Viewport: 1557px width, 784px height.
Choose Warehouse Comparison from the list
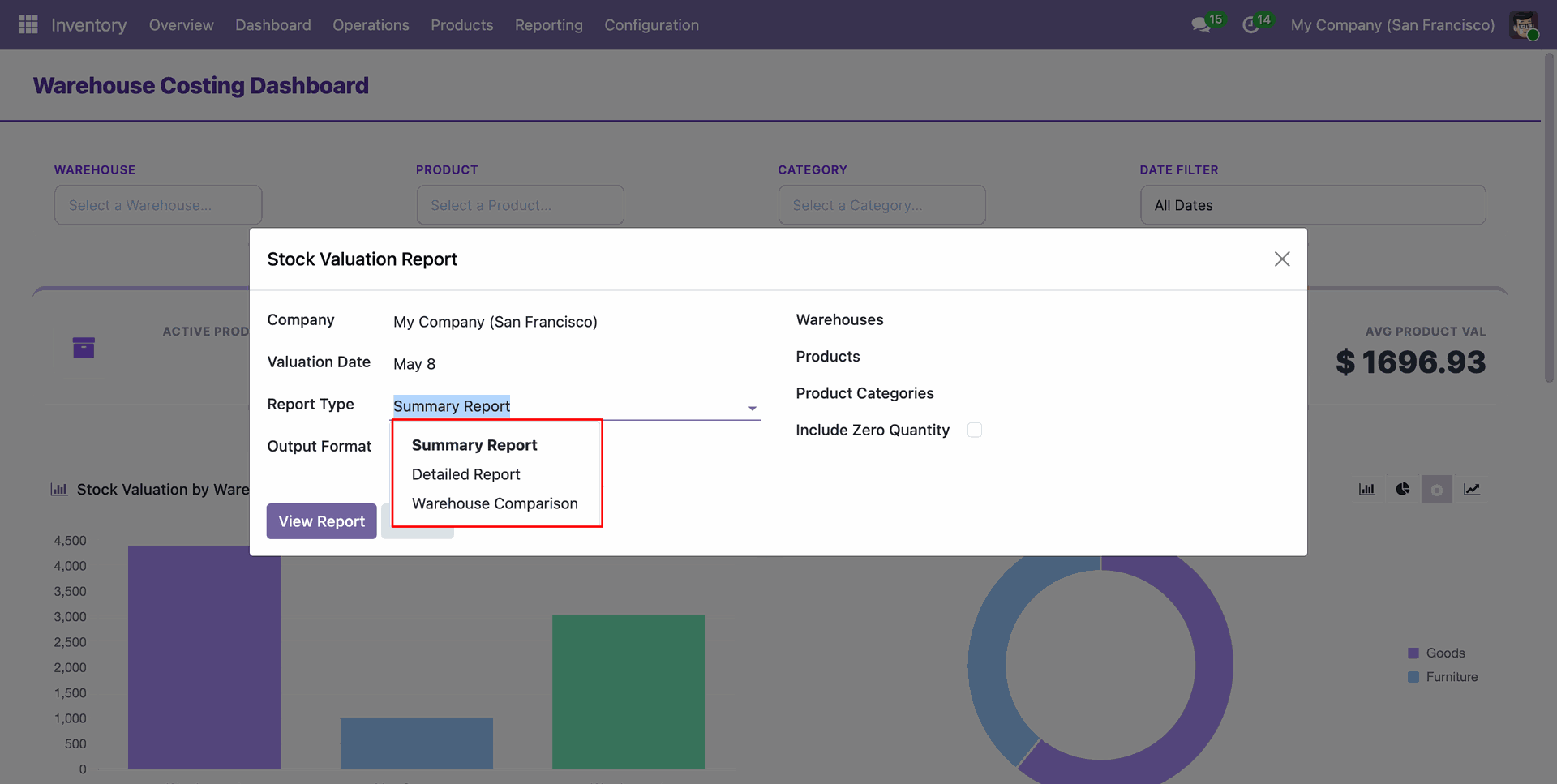point(495,503)
